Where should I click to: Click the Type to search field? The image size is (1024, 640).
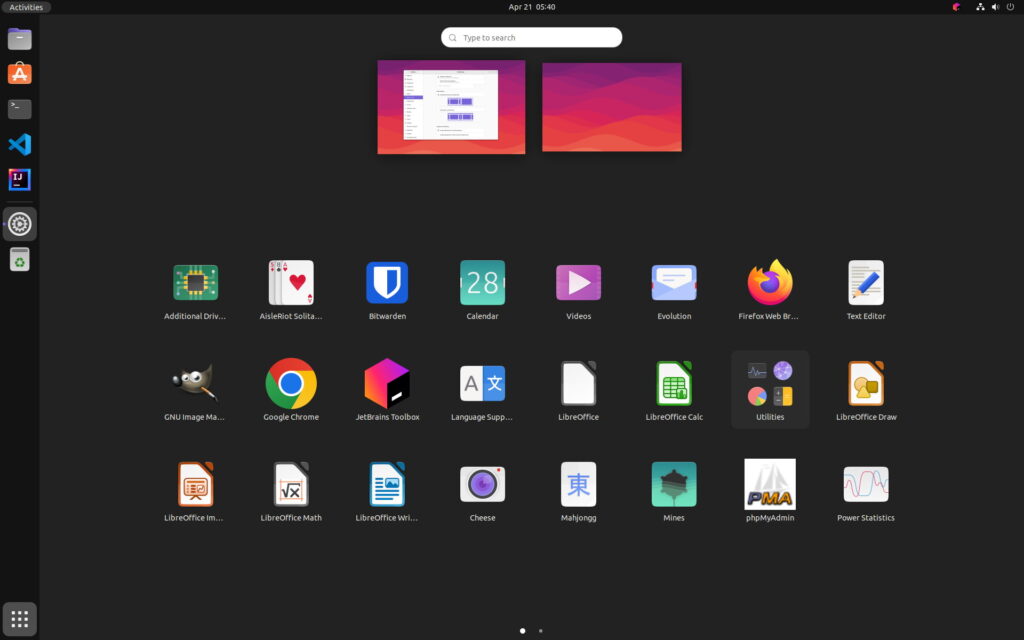[x=531, y=38]
